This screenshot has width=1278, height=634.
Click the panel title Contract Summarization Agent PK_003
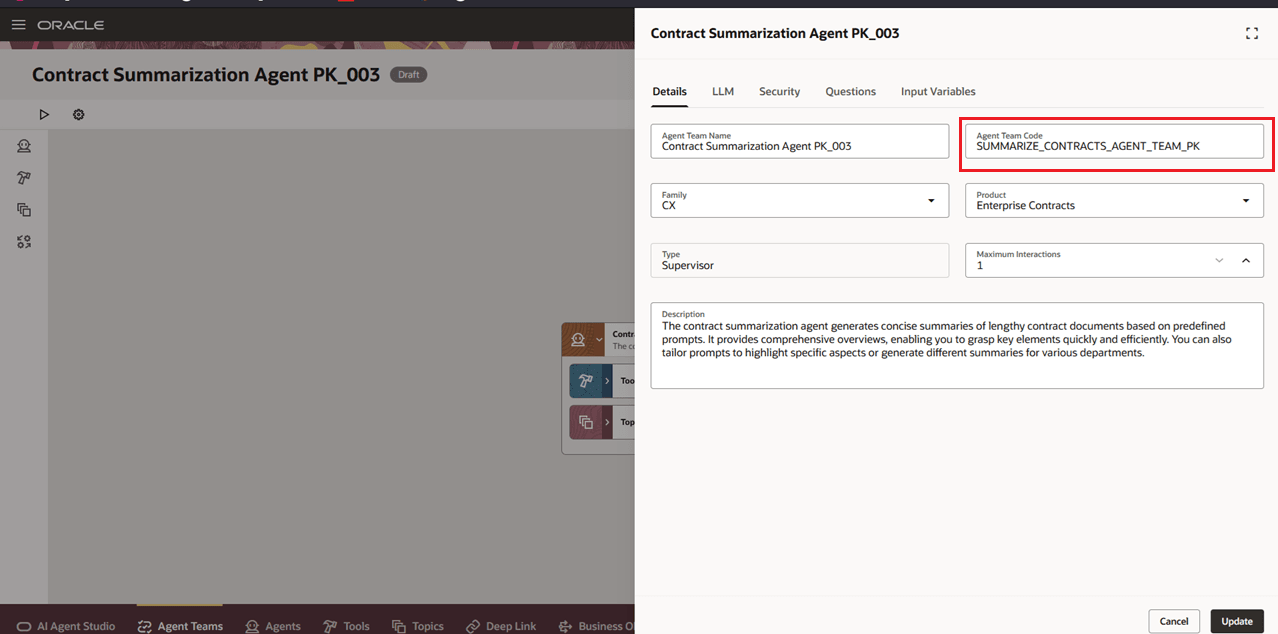(775, 33)
